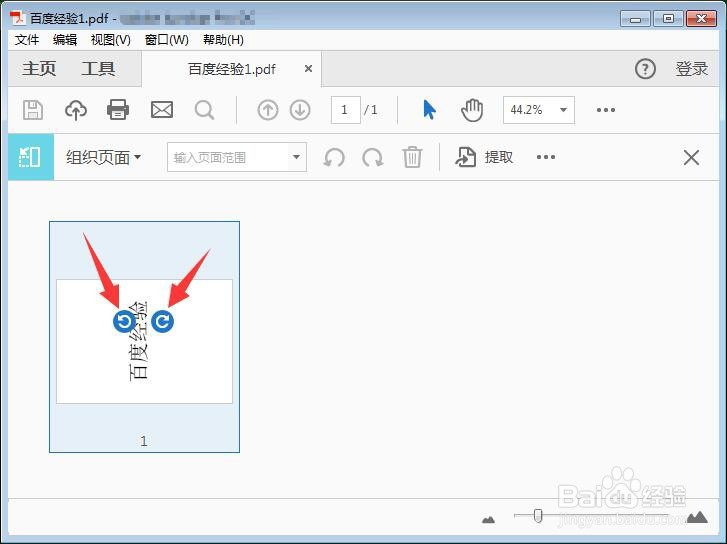Expand the 44.2% zoom dropdown arrow

563,110
